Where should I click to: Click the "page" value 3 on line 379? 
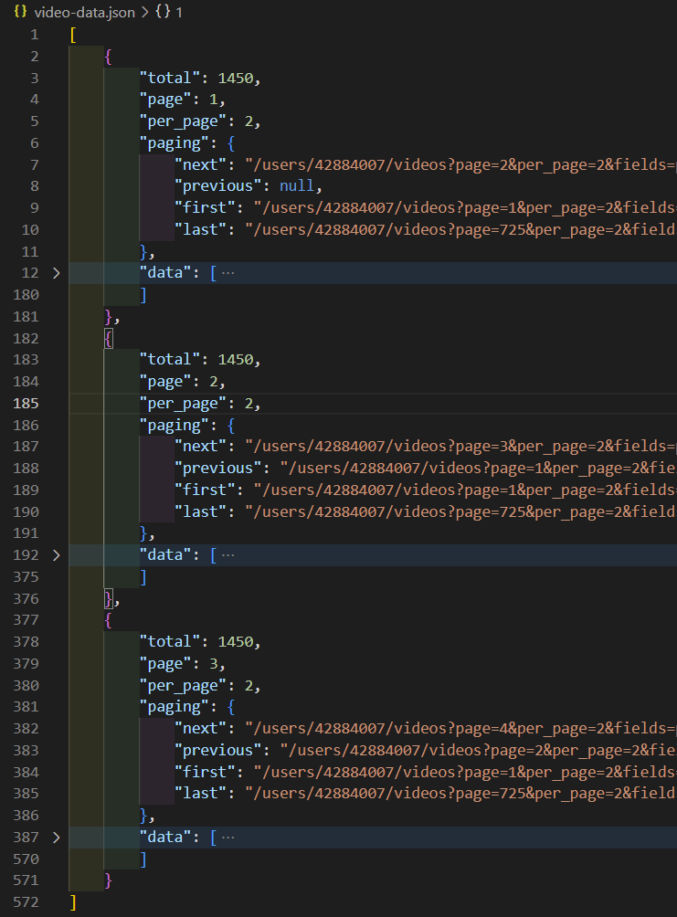pyautogui.click(x=213, y=664)
